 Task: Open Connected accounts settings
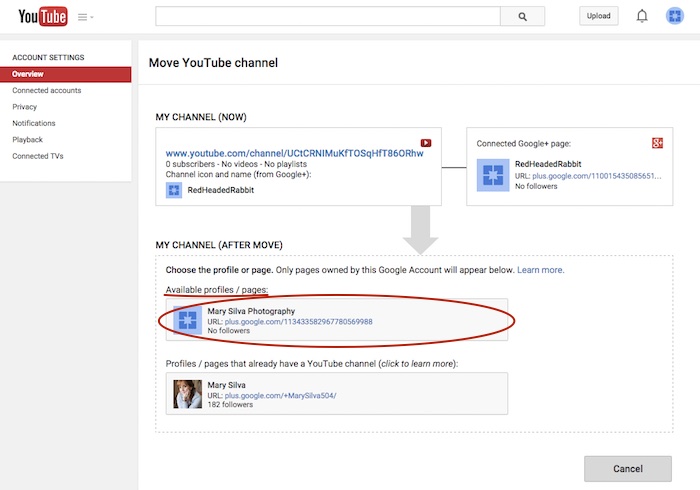46,91
